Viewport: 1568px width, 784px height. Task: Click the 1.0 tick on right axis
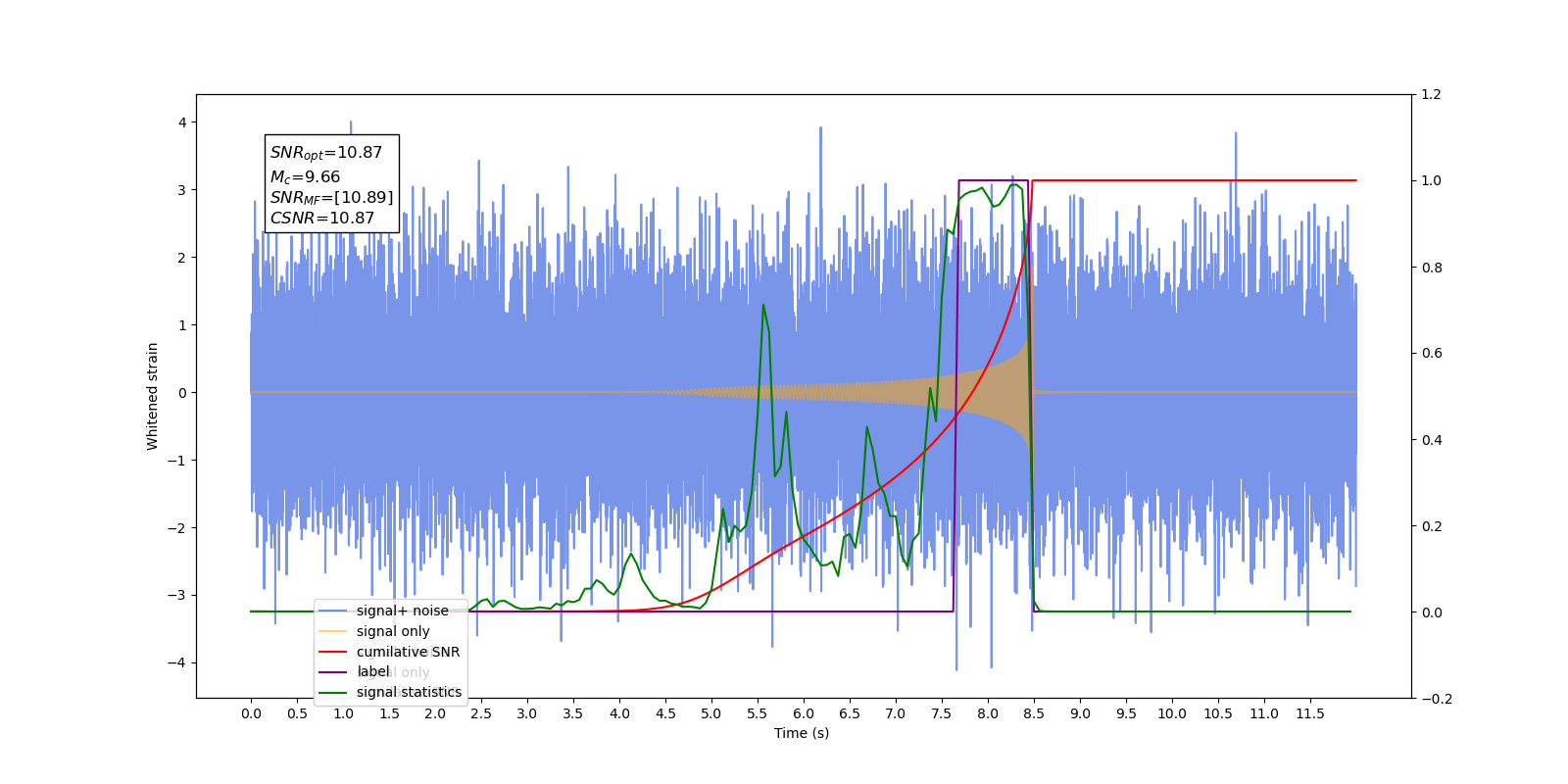point(1431,181)
